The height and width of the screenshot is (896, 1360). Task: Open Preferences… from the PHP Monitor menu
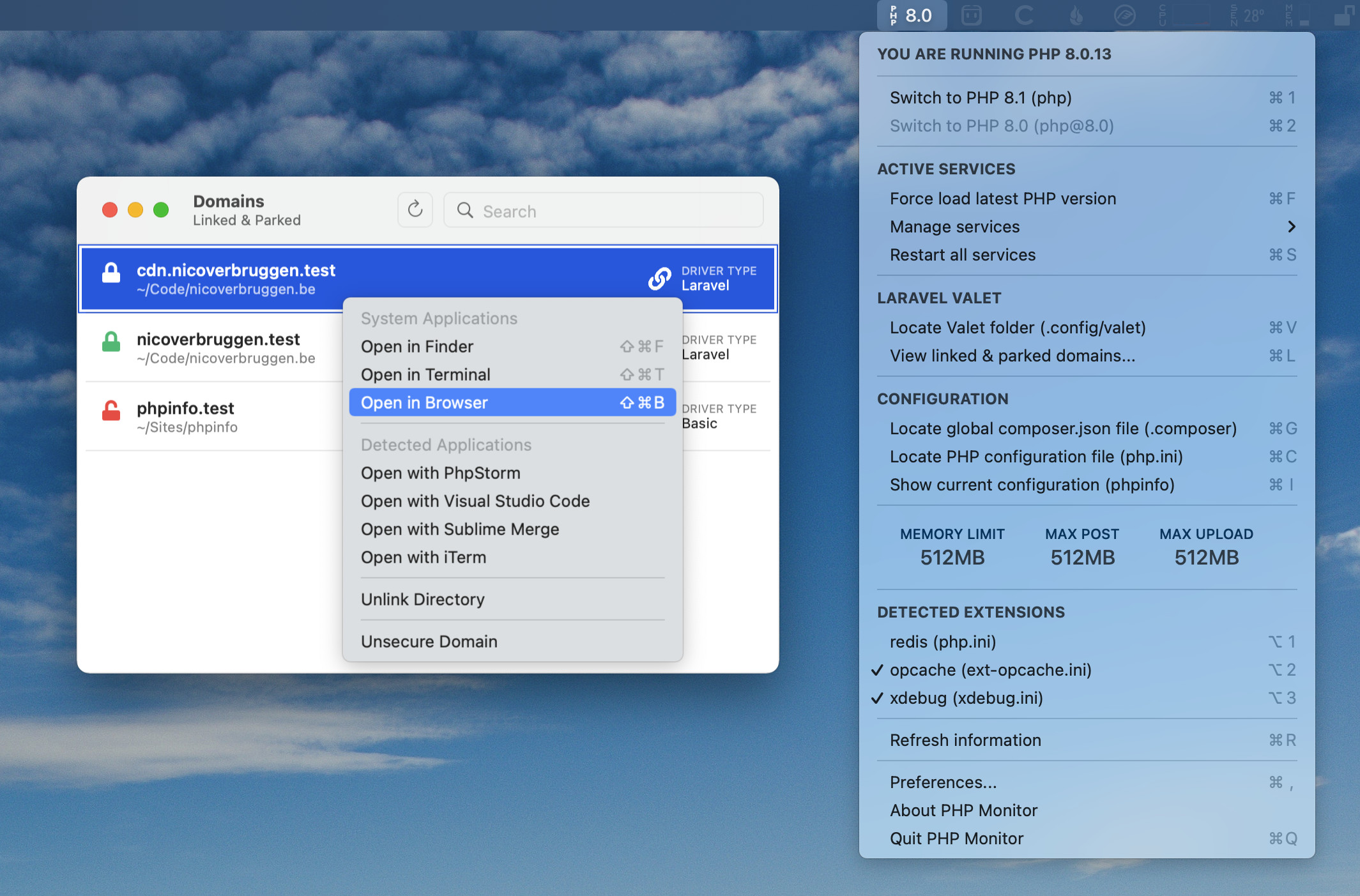[x=1087, y=782]
